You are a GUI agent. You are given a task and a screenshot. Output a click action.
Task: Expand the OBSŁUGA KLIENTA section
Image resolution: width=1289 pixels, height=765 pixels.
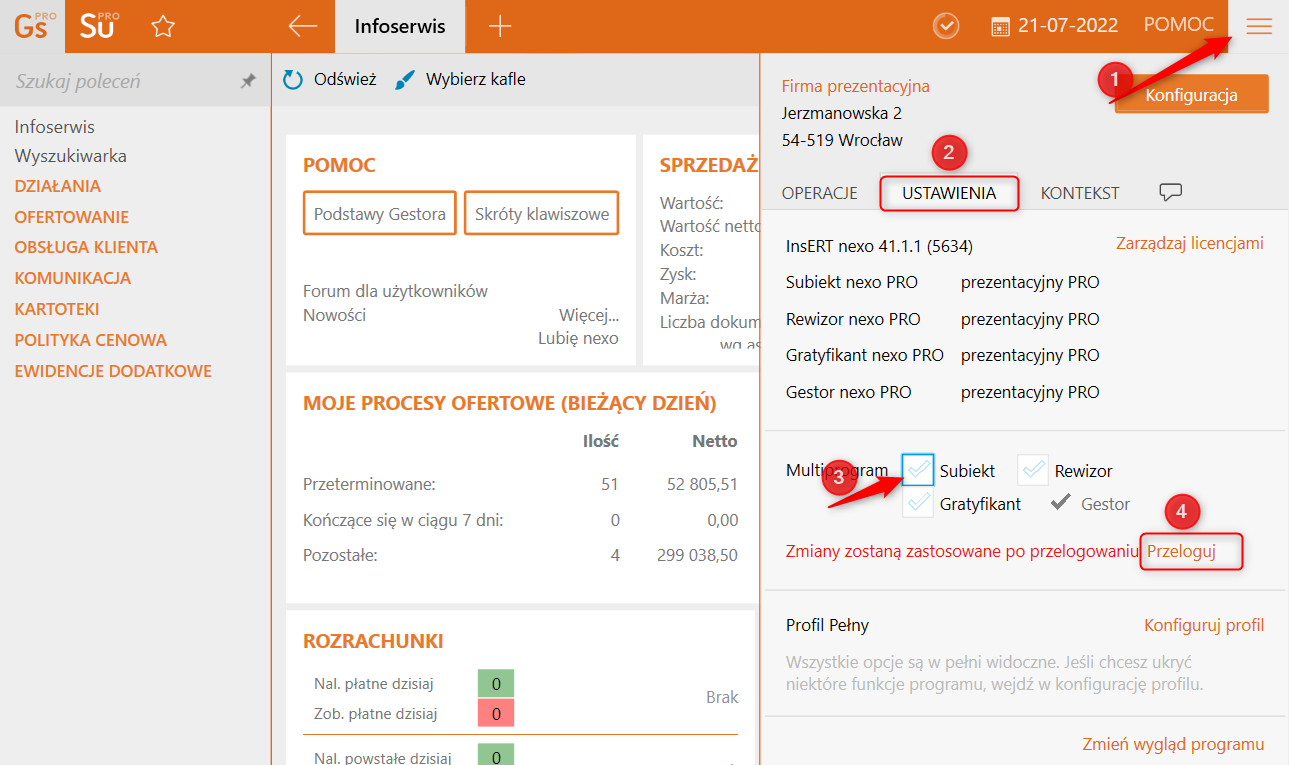pos(86,247)
